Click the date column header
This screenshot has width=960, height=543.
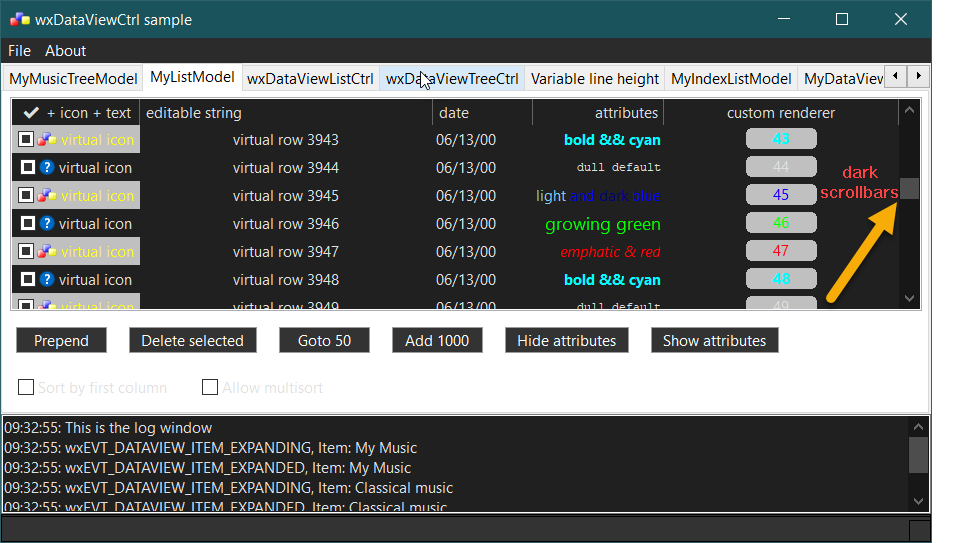pyautogui.click(x=482, y=113)
